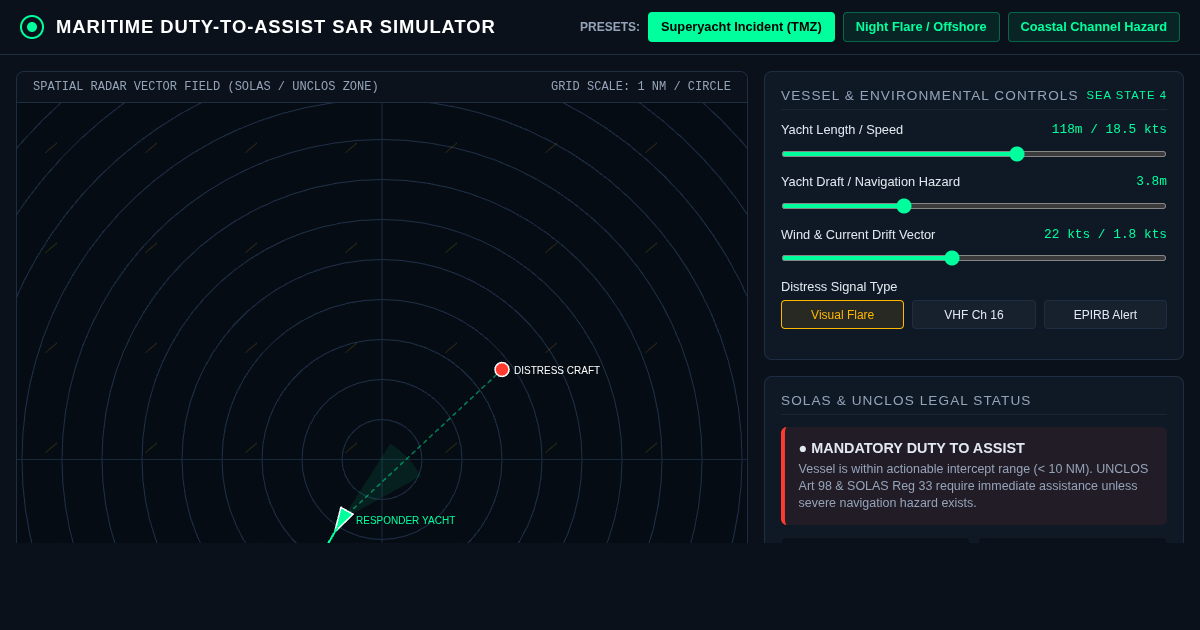Click the 118m / 18.5 kts value
1200x630 pixels.
(1109, 130)
